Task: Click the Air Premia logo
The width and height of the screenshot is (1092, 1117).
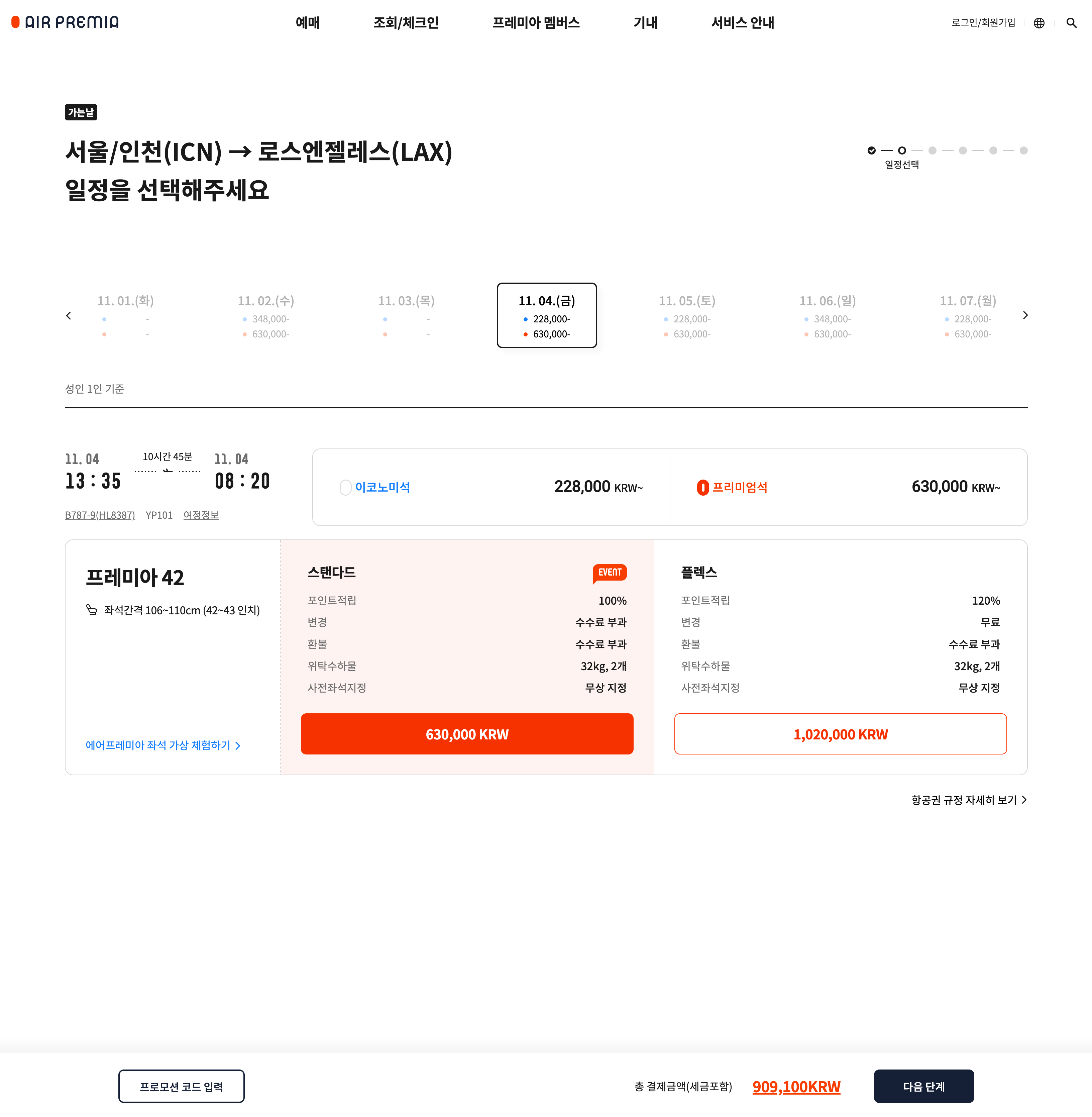Action: pos(66,22)
